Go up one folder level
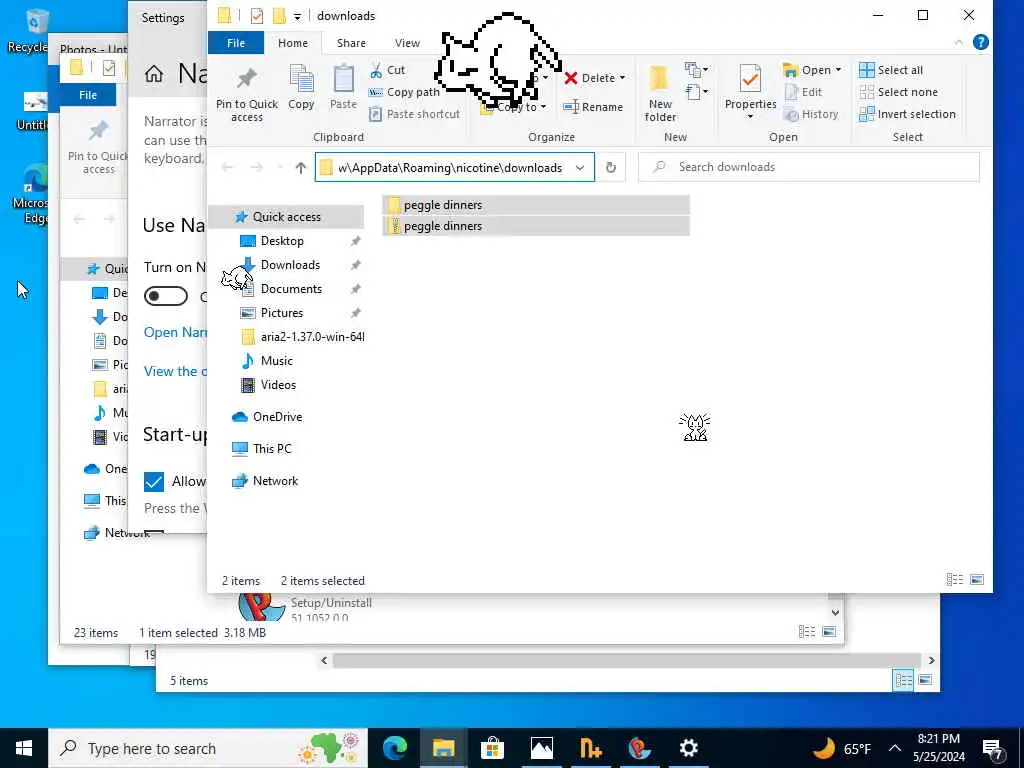 300,168
